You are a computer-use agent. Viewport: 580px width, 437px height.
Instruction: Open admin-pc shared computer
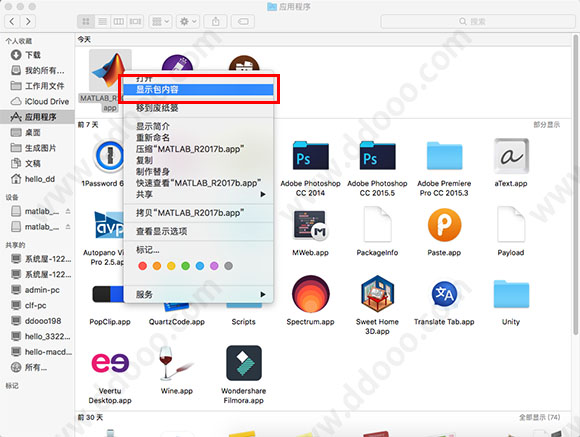coord(37,290)
